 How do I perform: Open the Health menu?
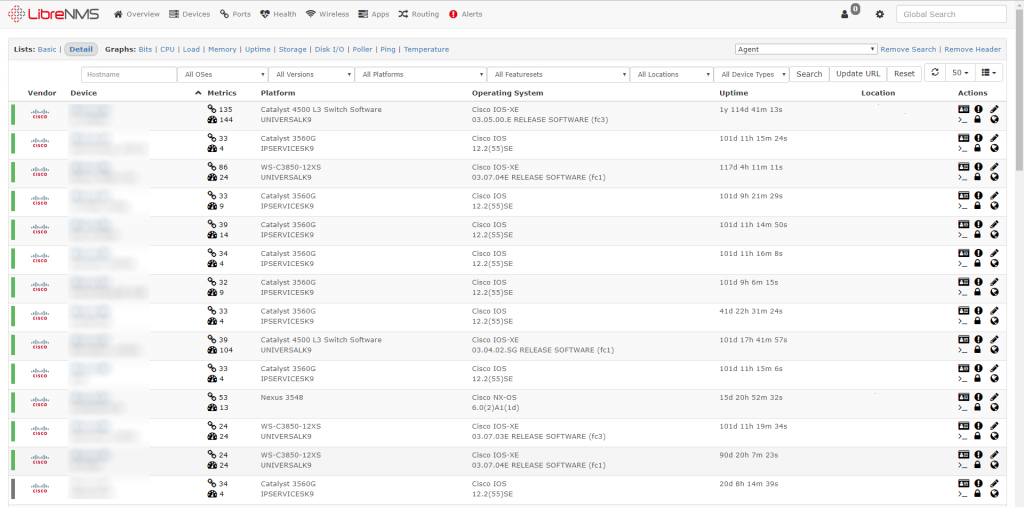[278, 14]
